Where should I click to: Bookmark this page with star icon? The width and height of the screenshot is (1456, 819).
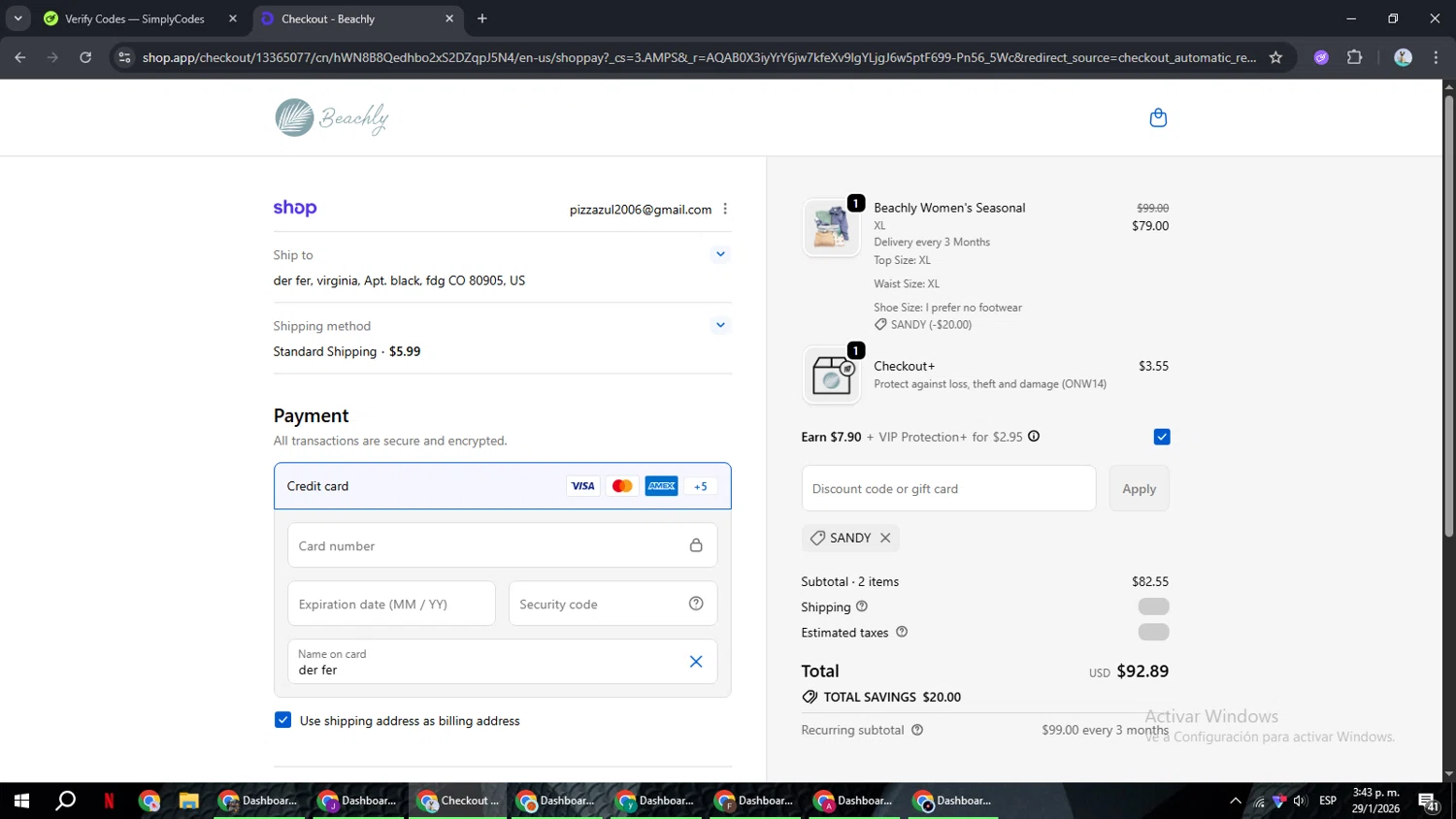[1275, 57]
